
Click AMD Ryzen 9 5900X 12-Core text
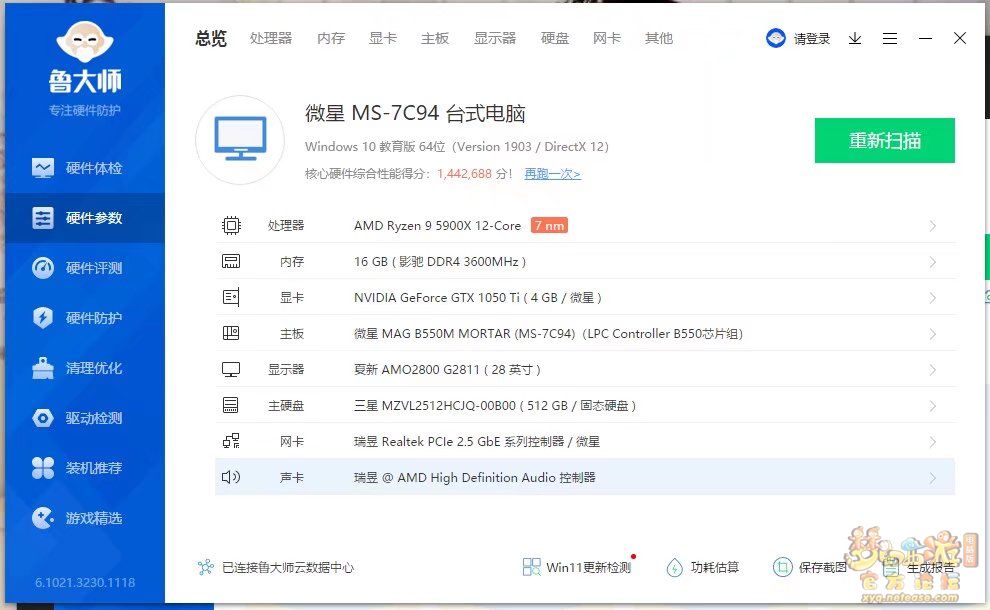click(x=438, y=225)
